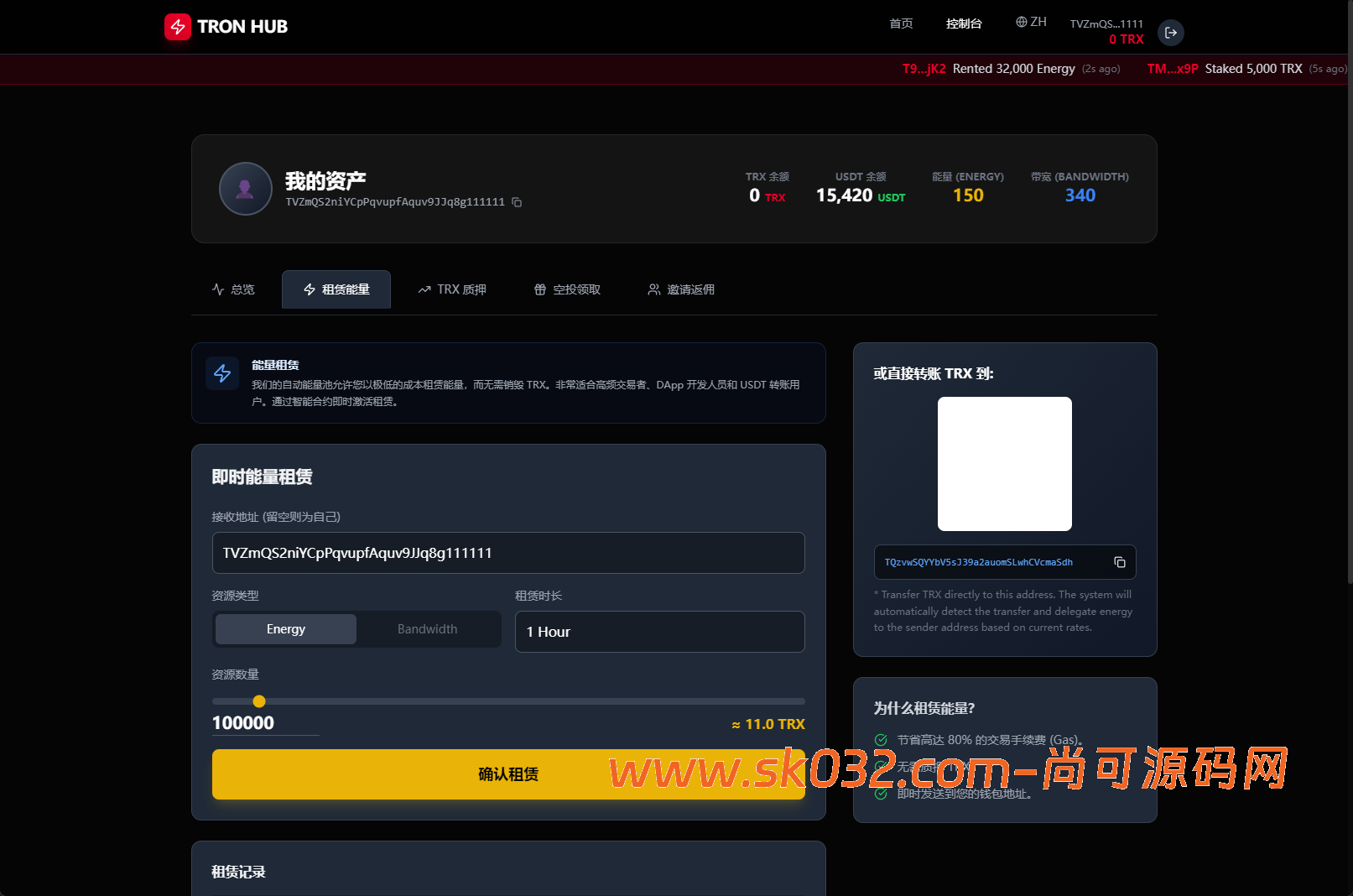Click the TRON HUB lightning logo icon
Viewport: 1353px width, 896px height.
tap(178, 26)
